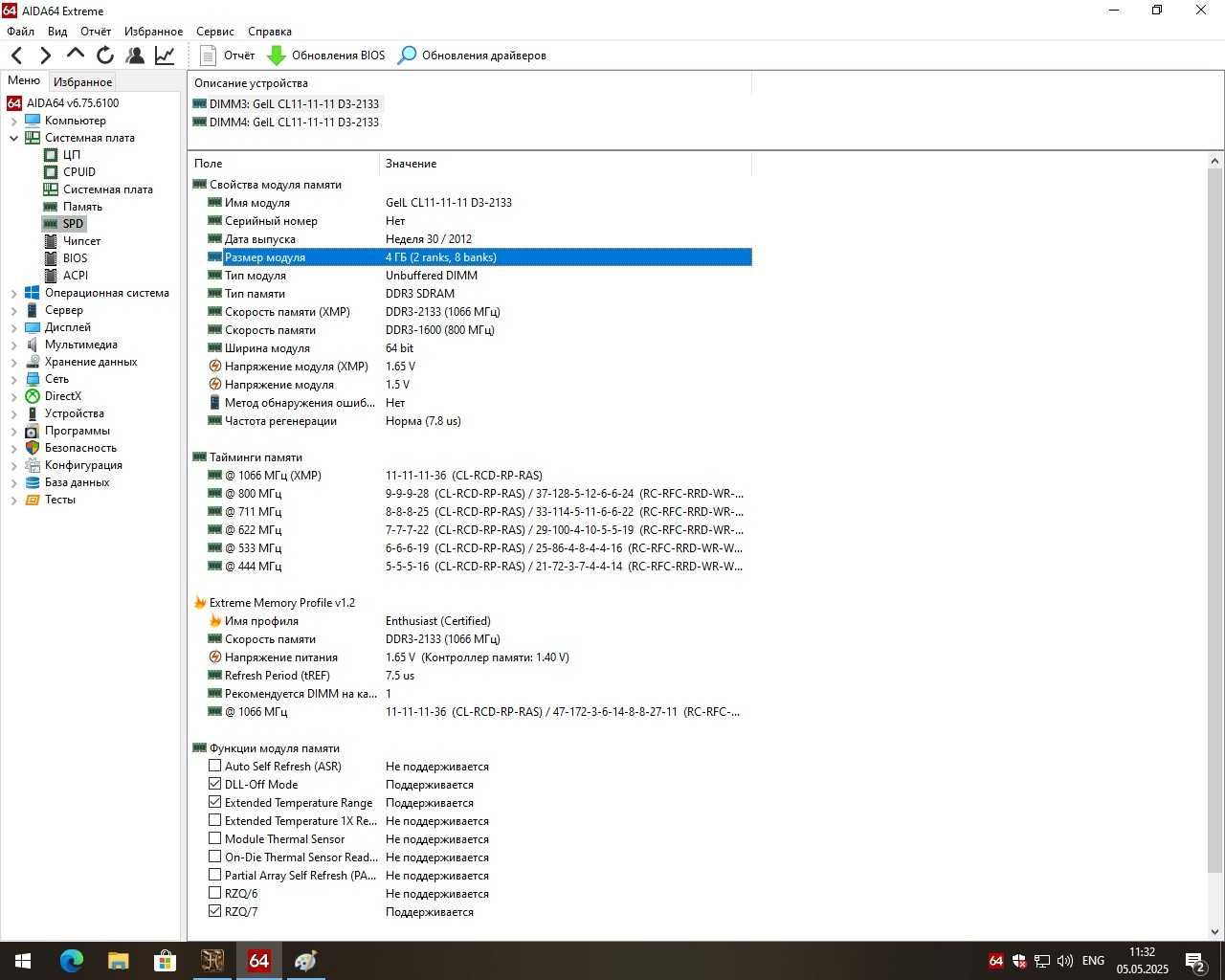Click the details pane vertical scrollbar thumb
Image resolution: width=1225 pixels, height=980 pixels.
pos(1215,521)
